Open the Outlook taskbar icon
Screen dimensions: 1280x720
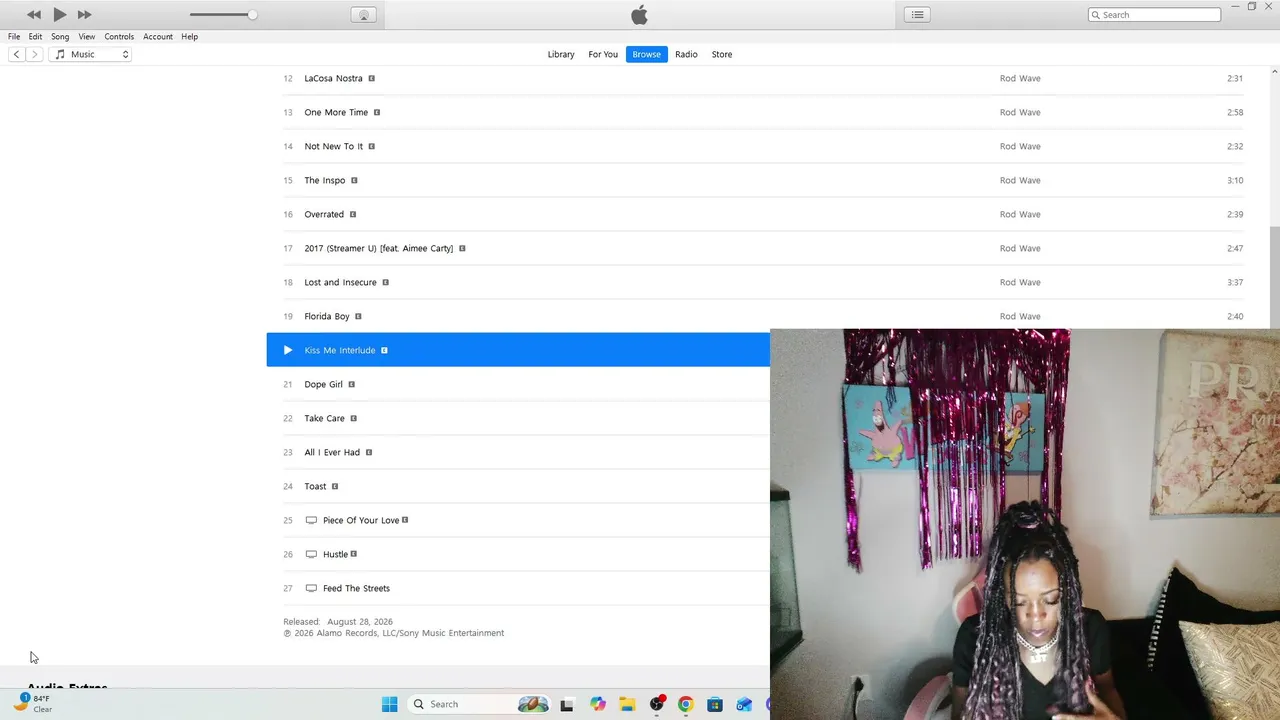(x=744, y=704)
